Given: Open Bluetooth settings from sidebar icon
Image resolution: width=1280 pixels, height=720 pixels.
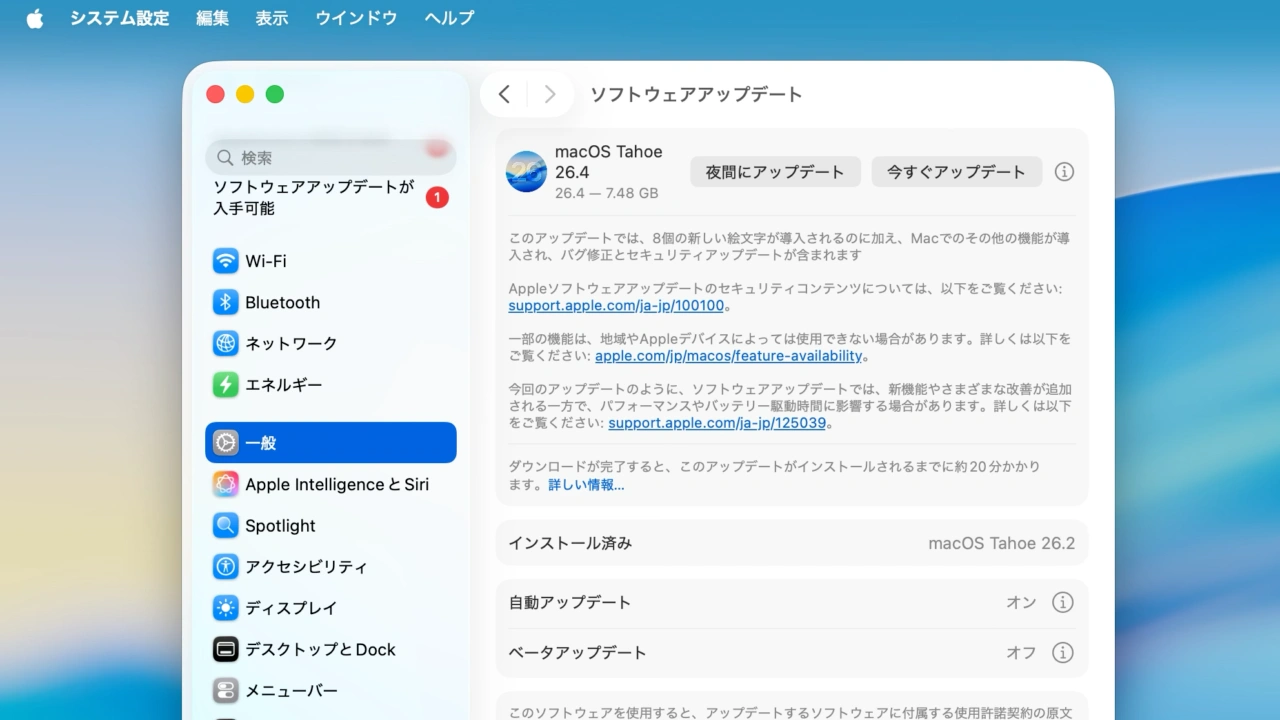Looking at the screenshot, I should point(226,302).
